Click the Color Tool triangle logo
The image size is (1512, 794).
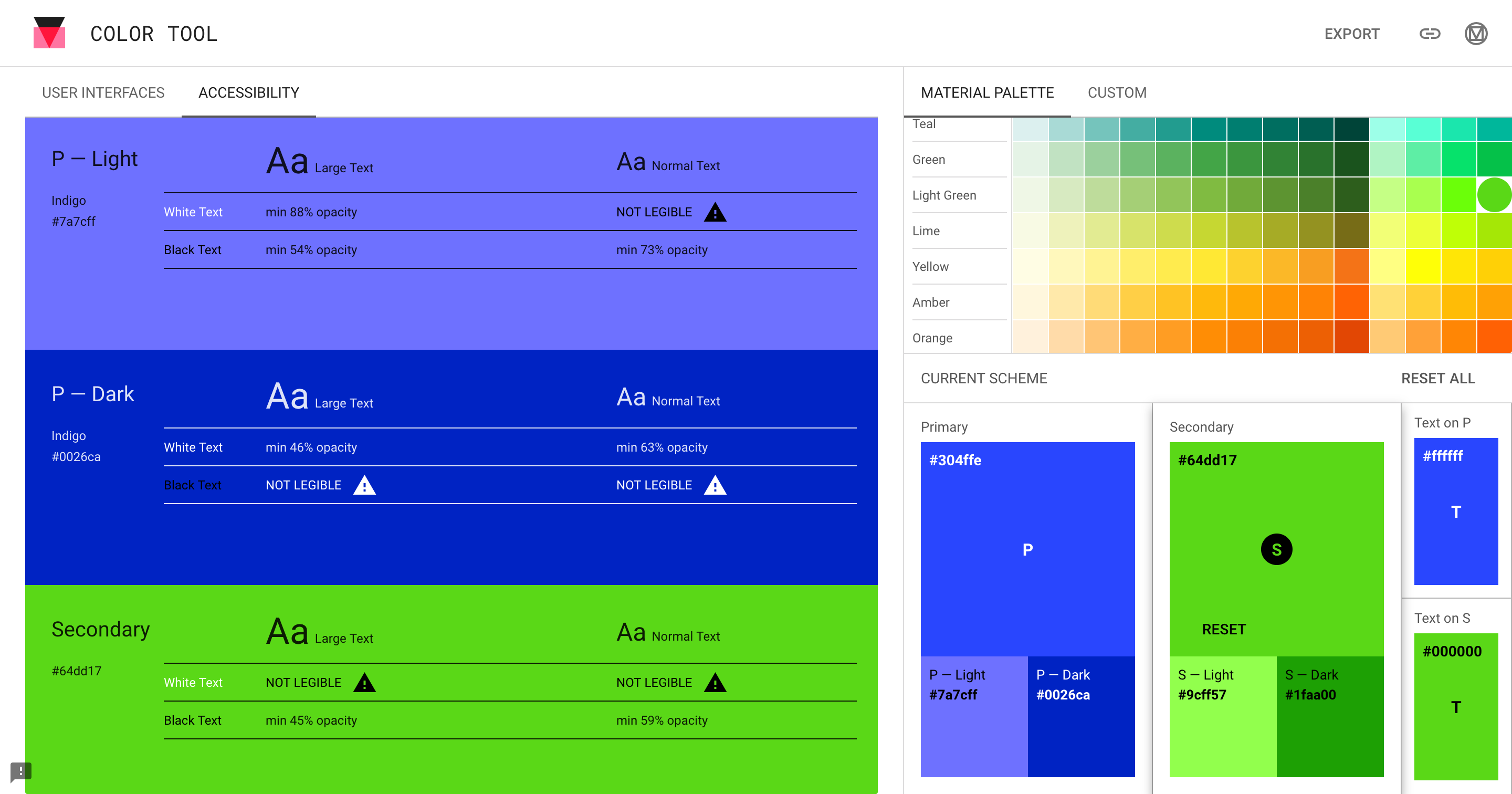click(x=49, y=34)
